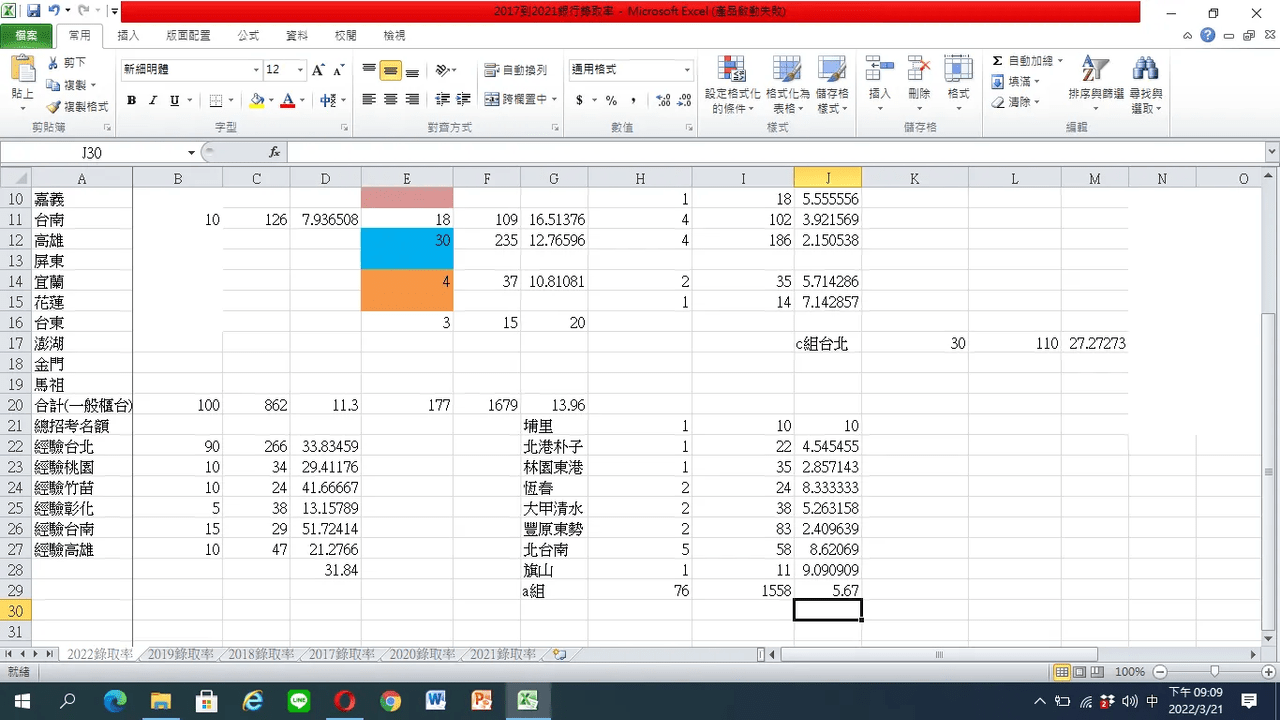
Task: Click the 100% zoom level button
Action: 1129,672
